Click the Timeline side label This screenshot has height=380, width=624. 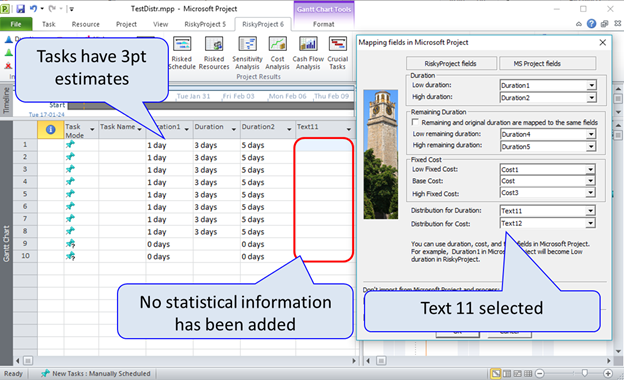(x=6, y=100)
